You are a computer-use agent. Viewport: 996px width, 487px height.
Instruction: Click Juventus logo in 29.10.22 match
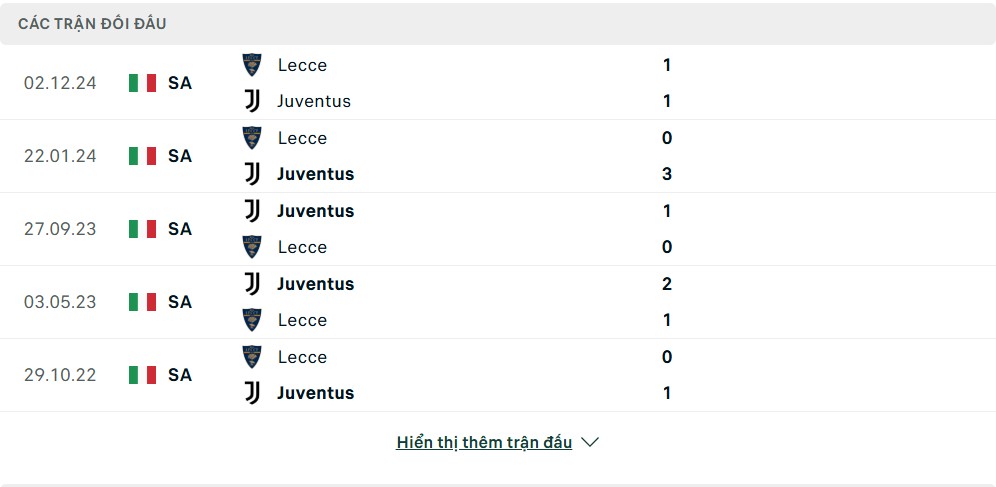point(252,393)
